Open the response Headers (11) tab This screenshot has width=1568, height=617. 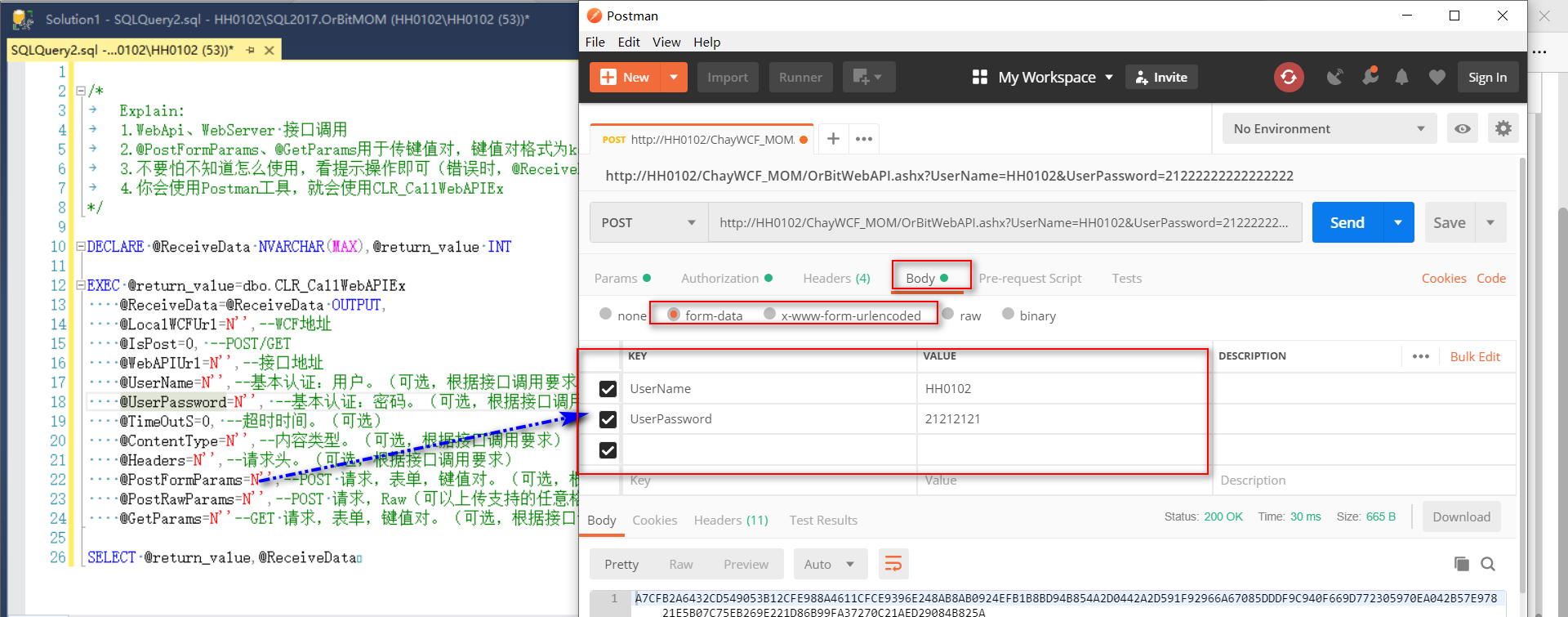click(731, 520)
